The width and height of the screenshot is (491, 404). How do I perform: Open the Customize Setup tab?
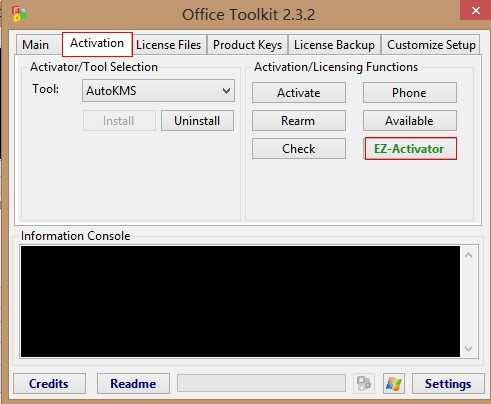tap(431, 45)
